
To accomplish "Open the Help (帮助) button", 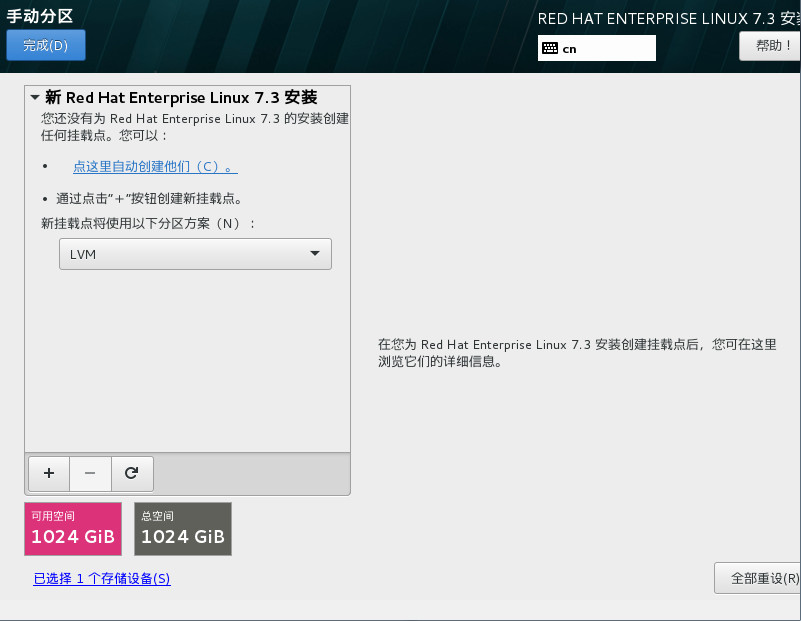I will tap(770, 46).
